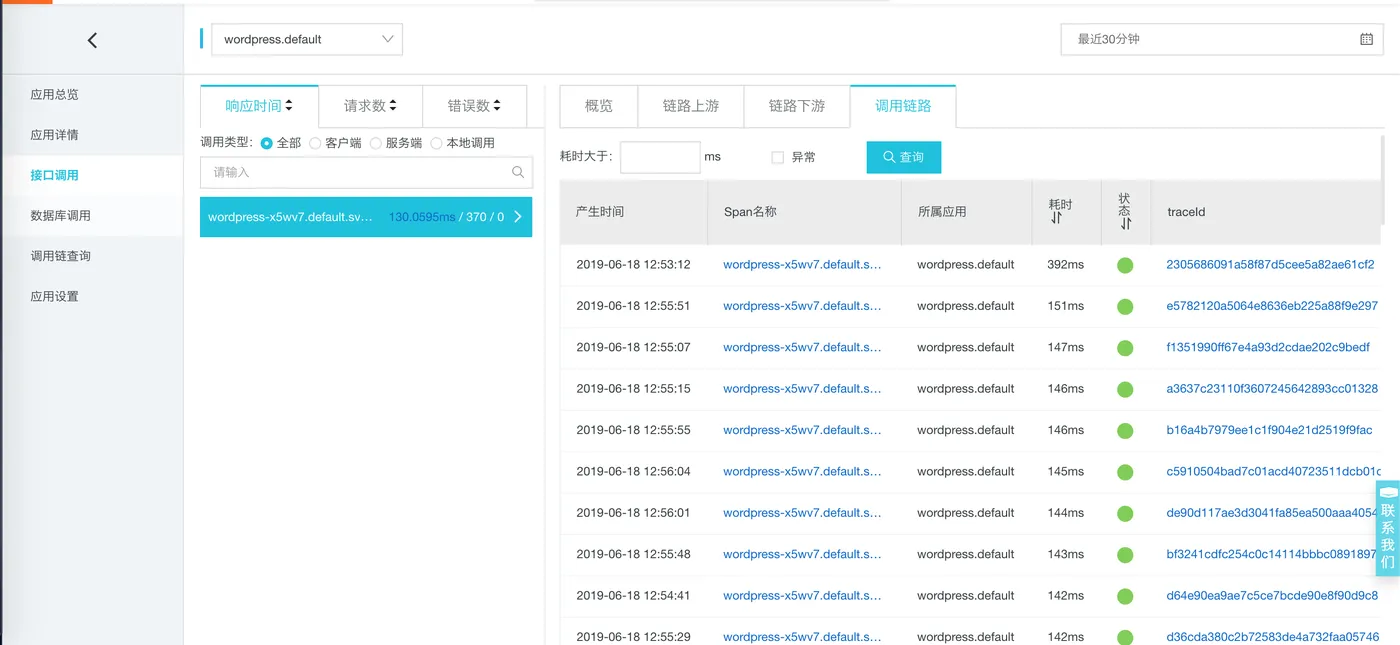Click the 144ms duration cell

click(x=1066, y=512)
